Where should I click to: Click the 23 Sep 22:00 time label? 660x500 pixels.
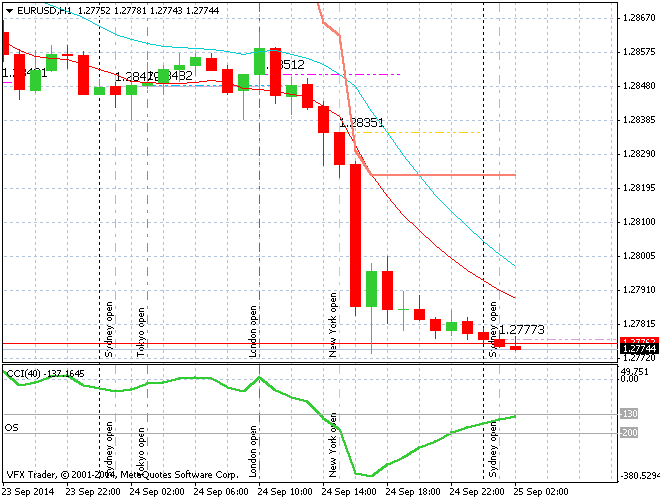point(93,492)
